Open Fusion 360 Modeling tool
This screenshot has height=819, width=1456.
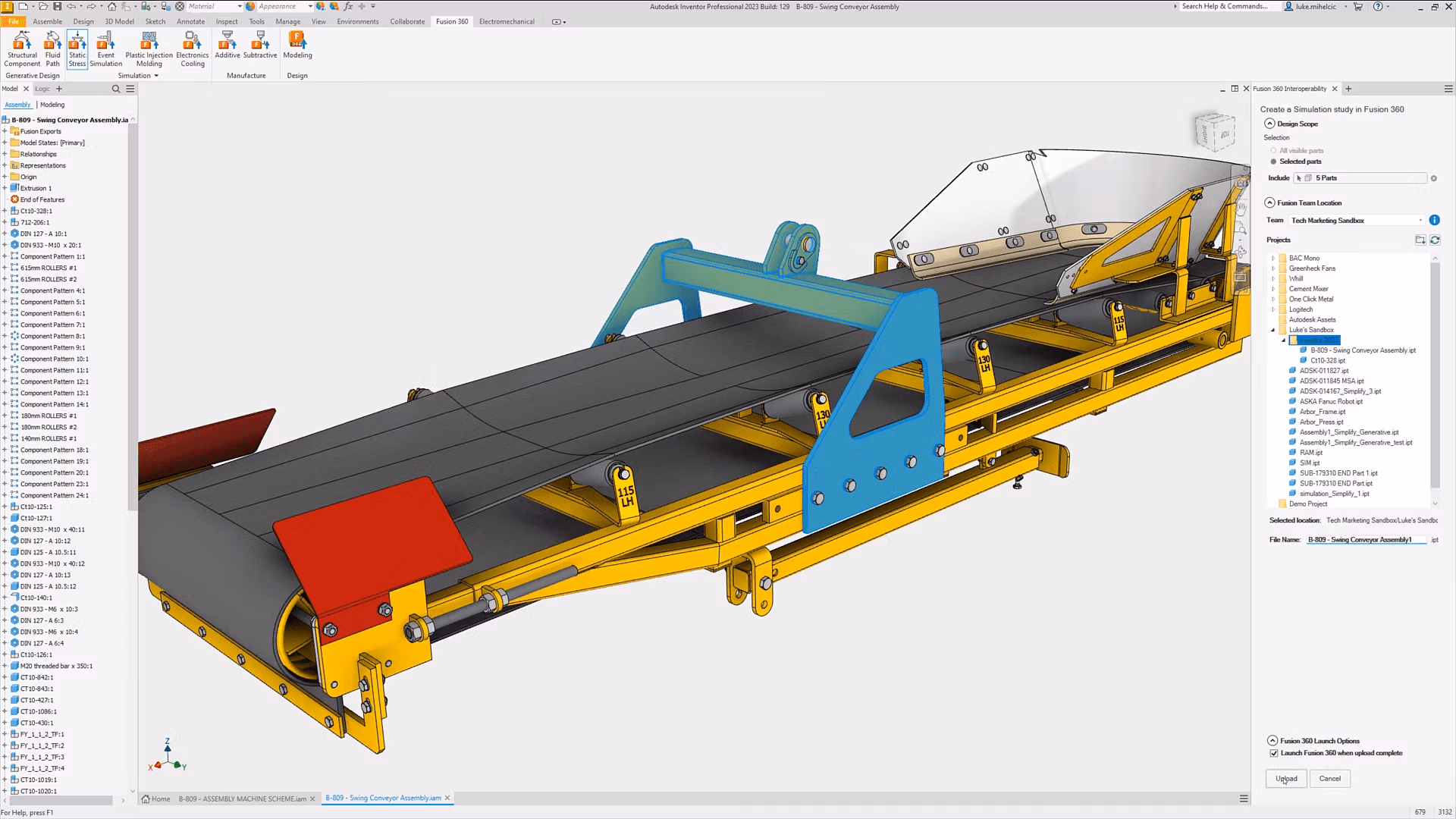point(297,45)
